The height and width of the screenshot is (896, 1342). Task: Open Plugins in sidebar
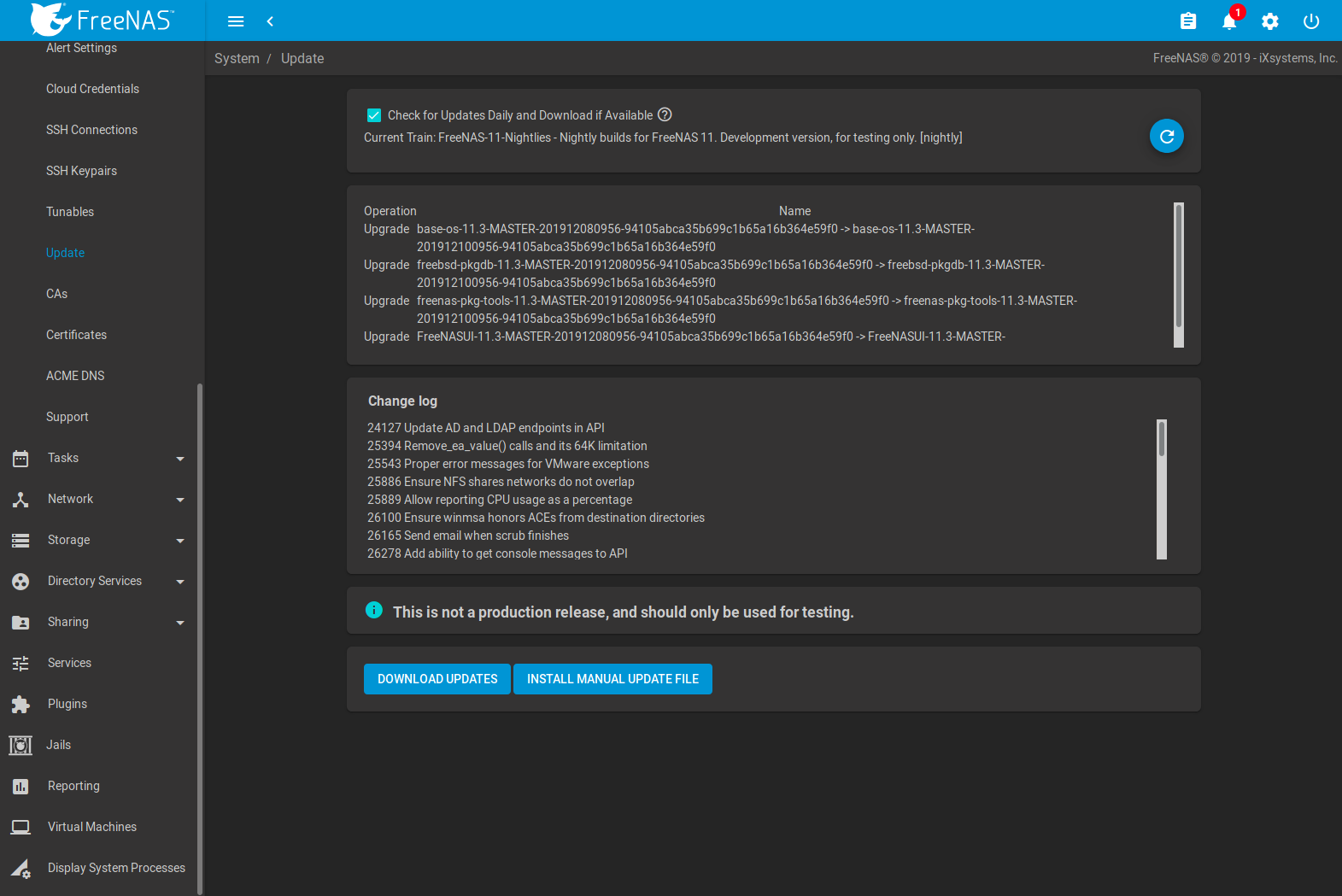[67, 704]
